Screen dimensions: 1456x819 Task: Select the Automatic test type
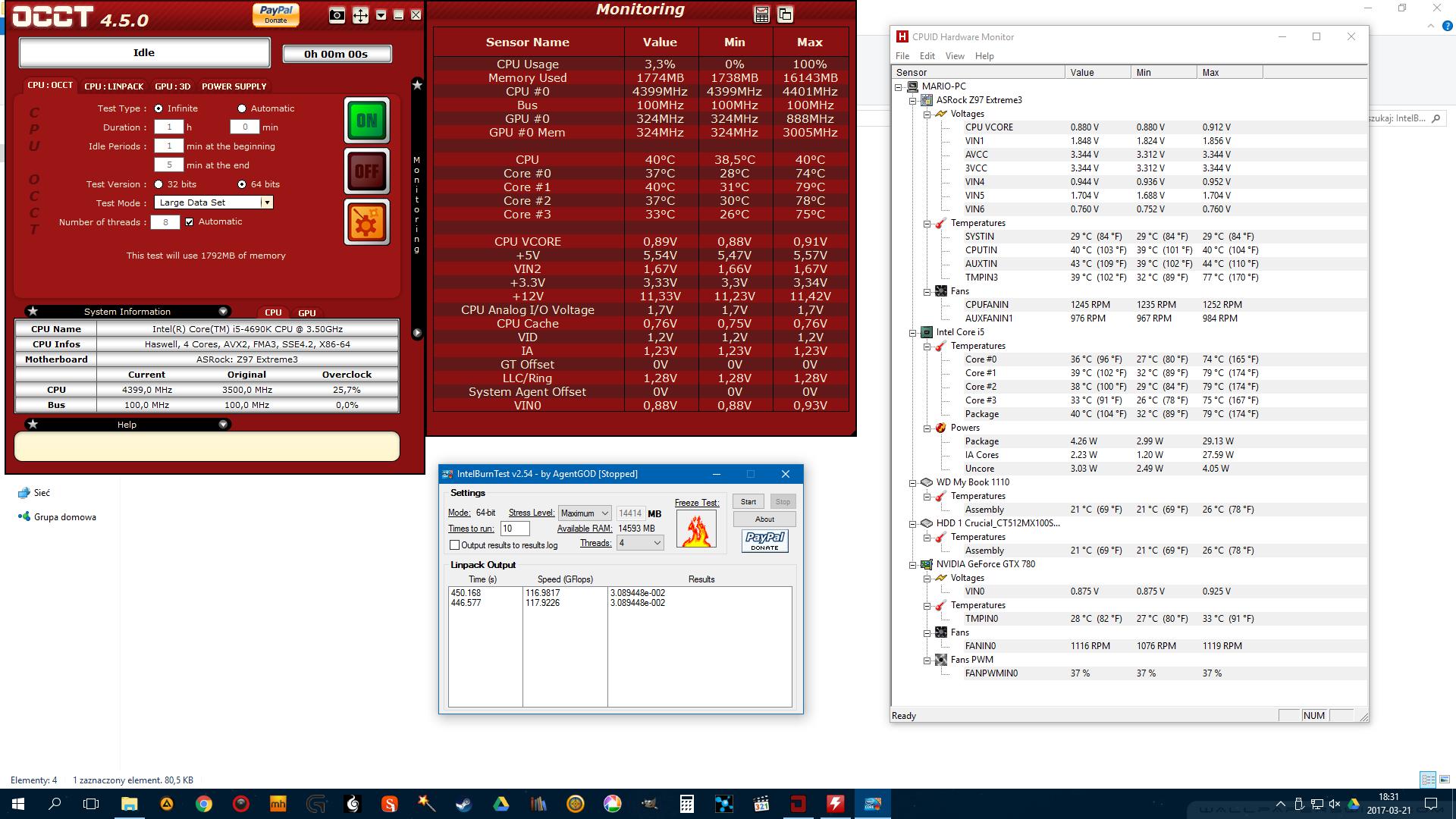point(242,108)
